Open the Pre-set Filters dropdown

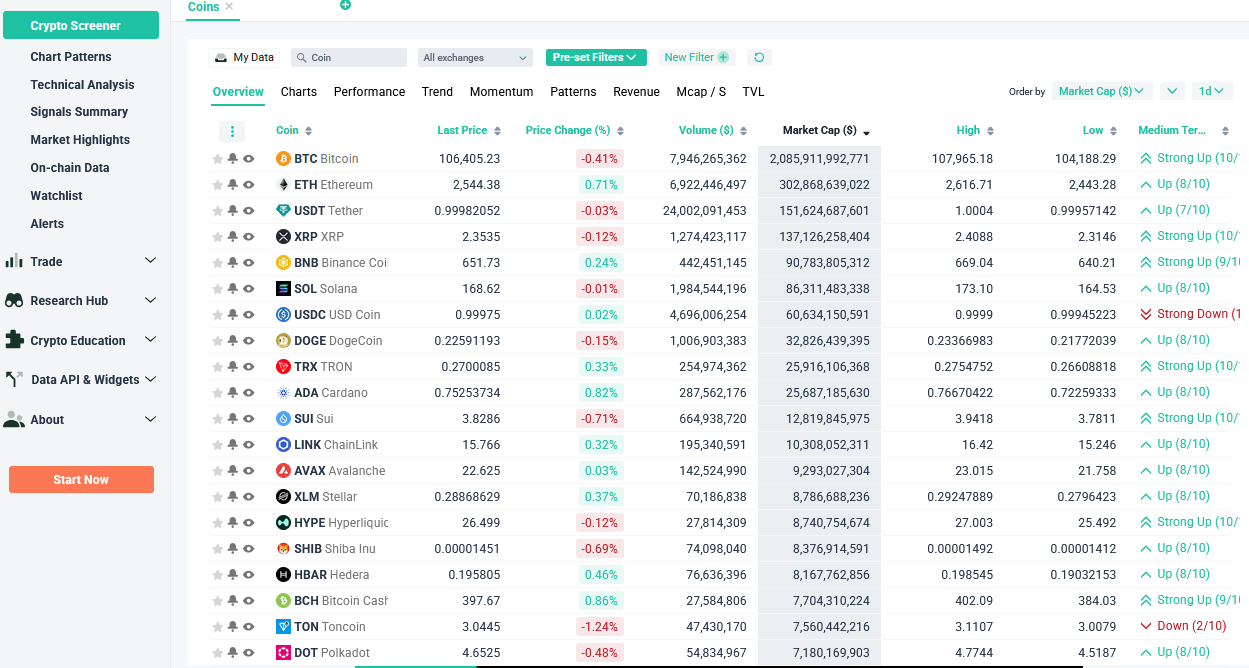coord(596,58)
